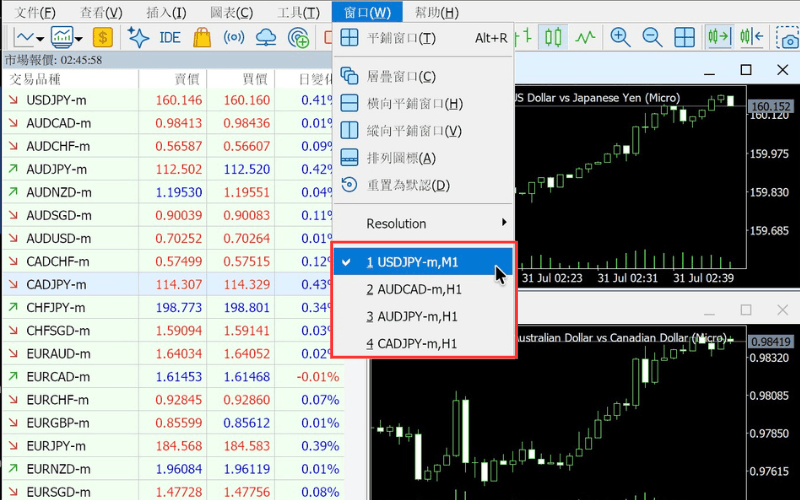Click the zoom out magnifier icon
The image size is (800, 500).
tap(652, 37)
